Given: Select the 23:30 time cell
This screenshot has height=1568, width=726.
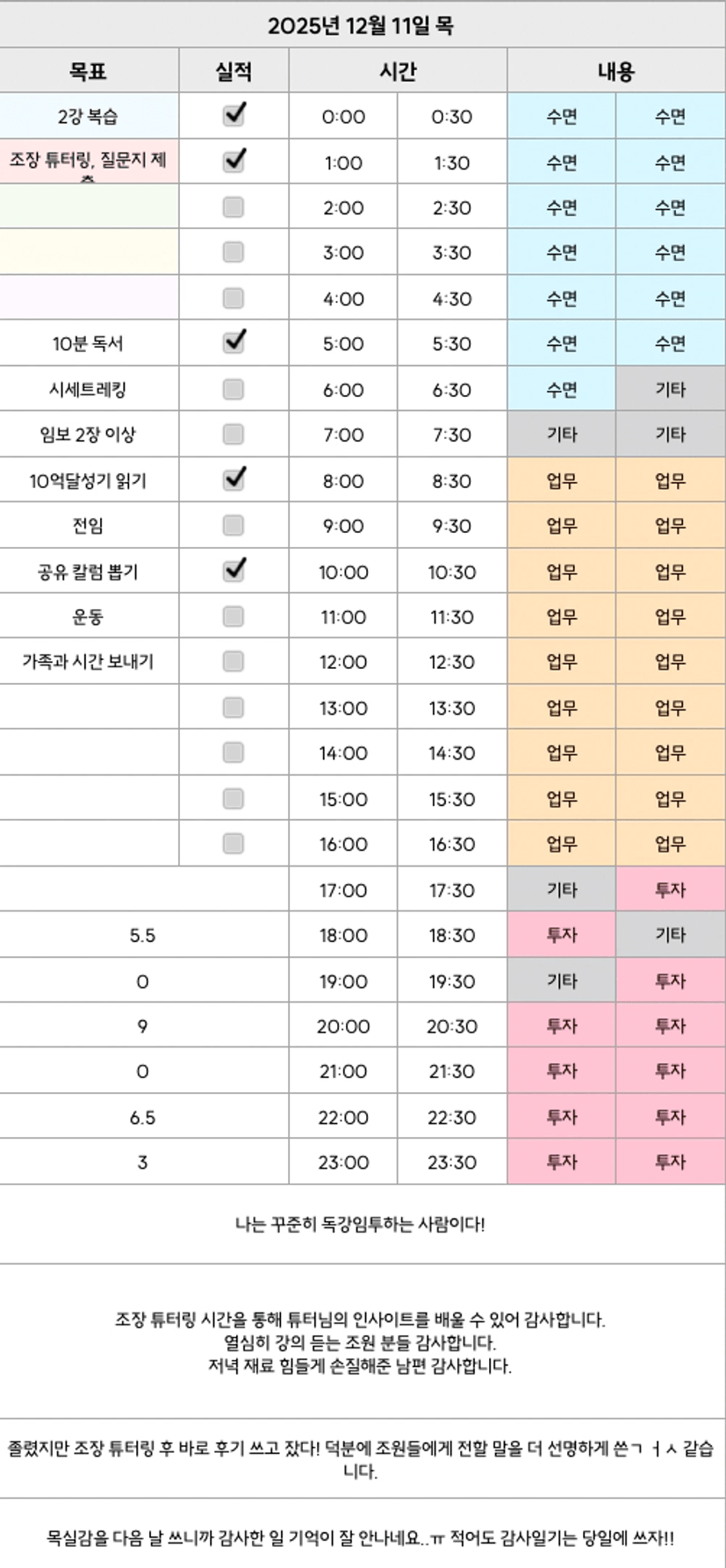Looking at the screenshot, I should (x=451, y=1162).
